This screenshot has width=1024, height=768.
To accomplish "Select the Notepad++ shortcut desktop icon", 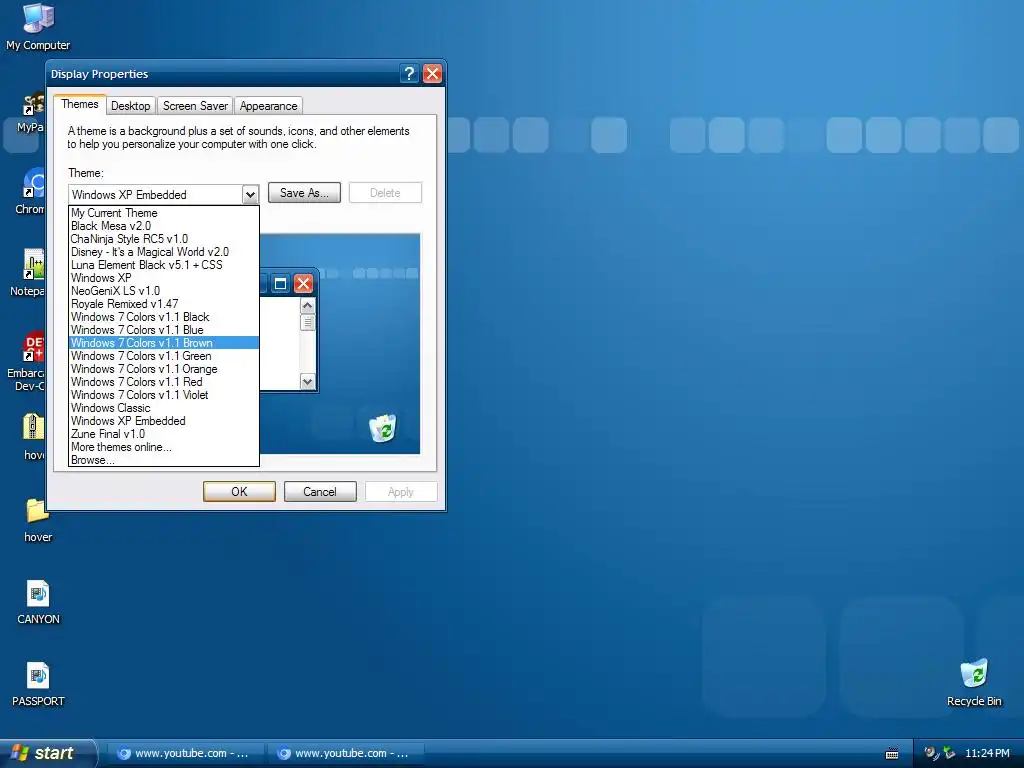I will tap(28, 272).
